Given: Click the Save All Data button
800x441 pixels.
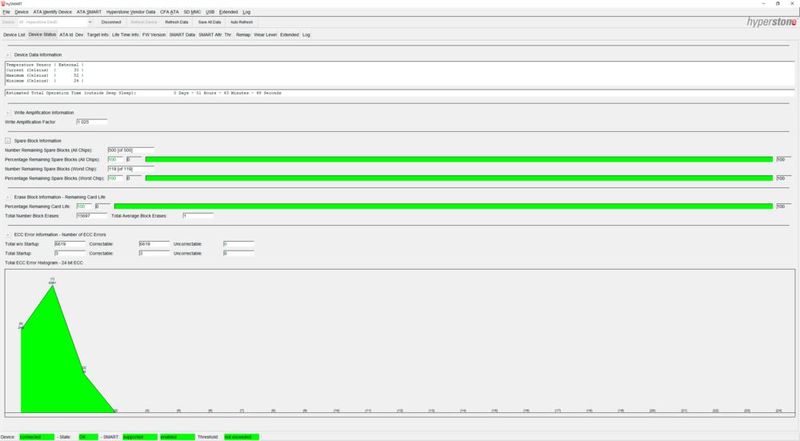Looking at the screenshot, I should pos(210,22).
